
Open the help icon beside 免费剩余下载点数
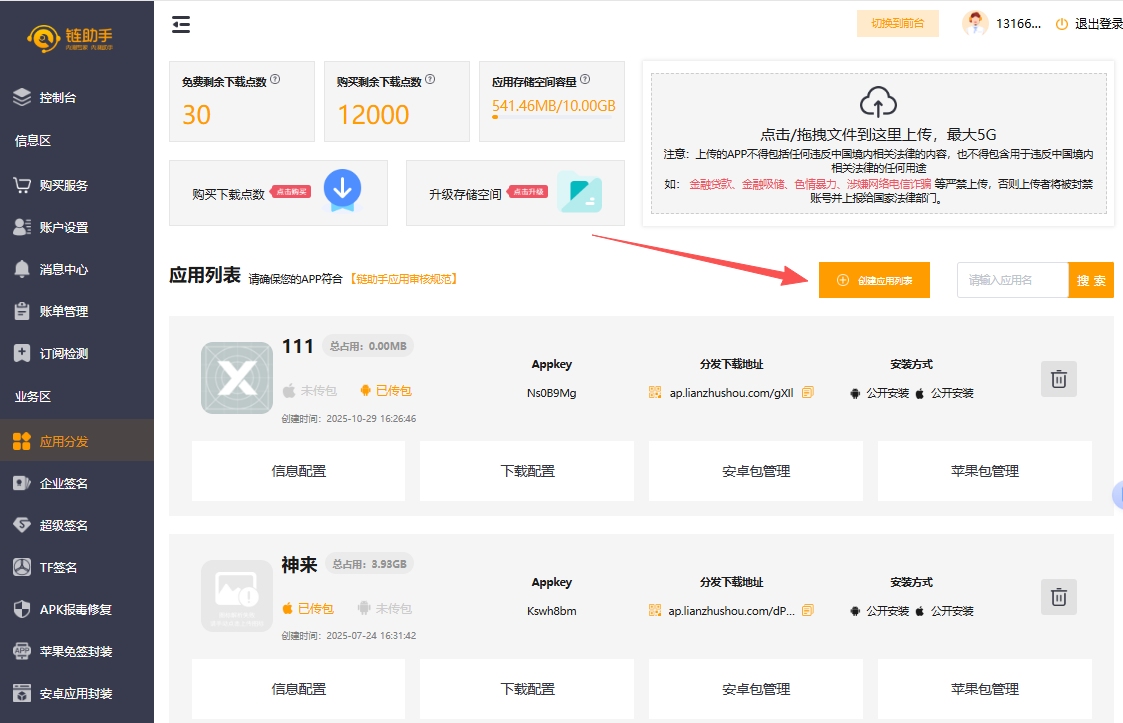275,80
